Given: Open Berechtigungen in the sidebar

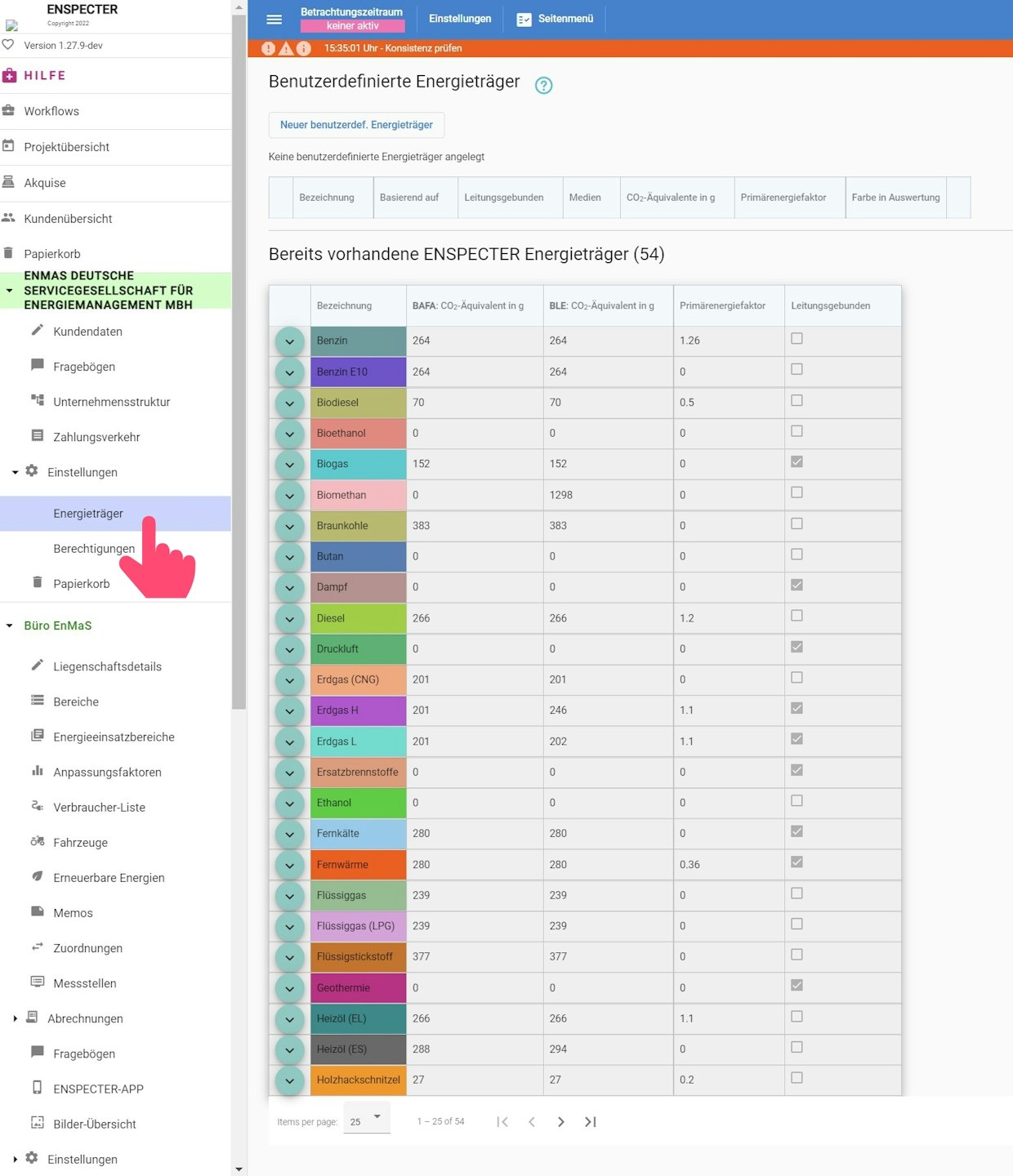Looking at the screenshot, I should pos(94,549).
